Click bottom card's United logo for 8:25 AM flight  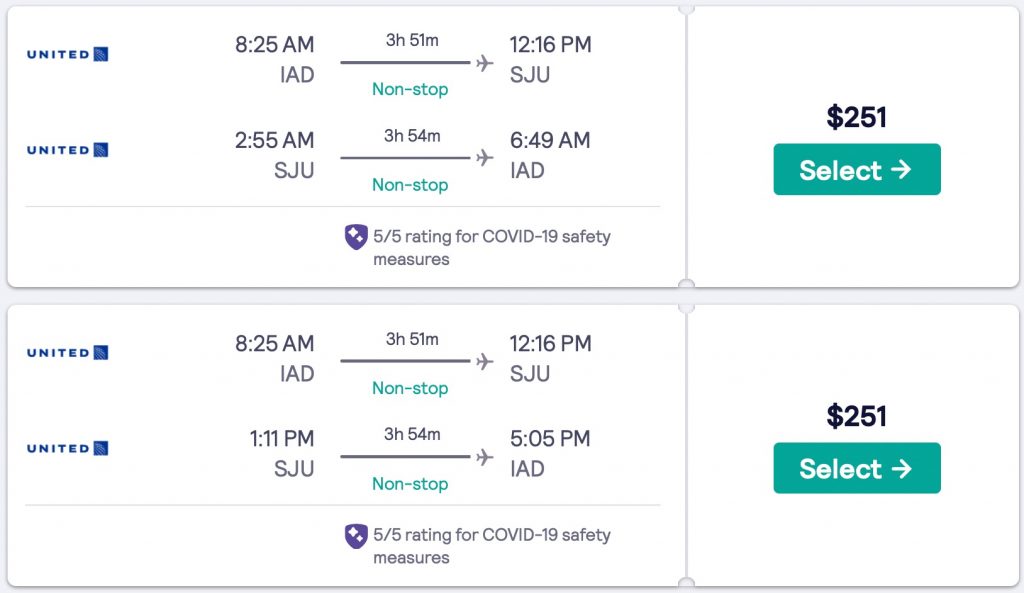pos(67,352)
